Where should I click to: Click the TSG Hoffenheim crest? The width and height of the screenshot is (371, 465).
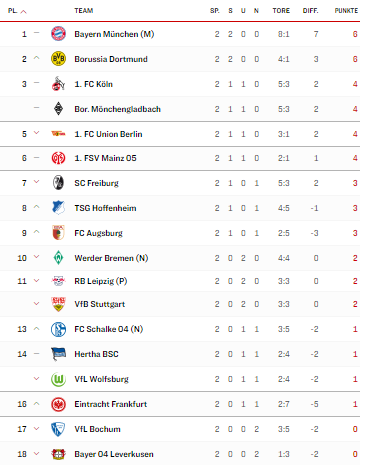tap(58, 208)
